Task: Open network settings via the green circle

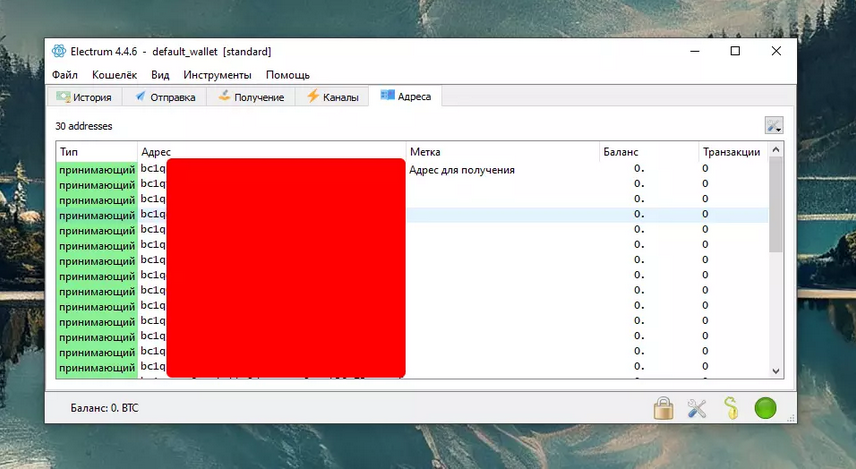Action: [x=765, y=408]
